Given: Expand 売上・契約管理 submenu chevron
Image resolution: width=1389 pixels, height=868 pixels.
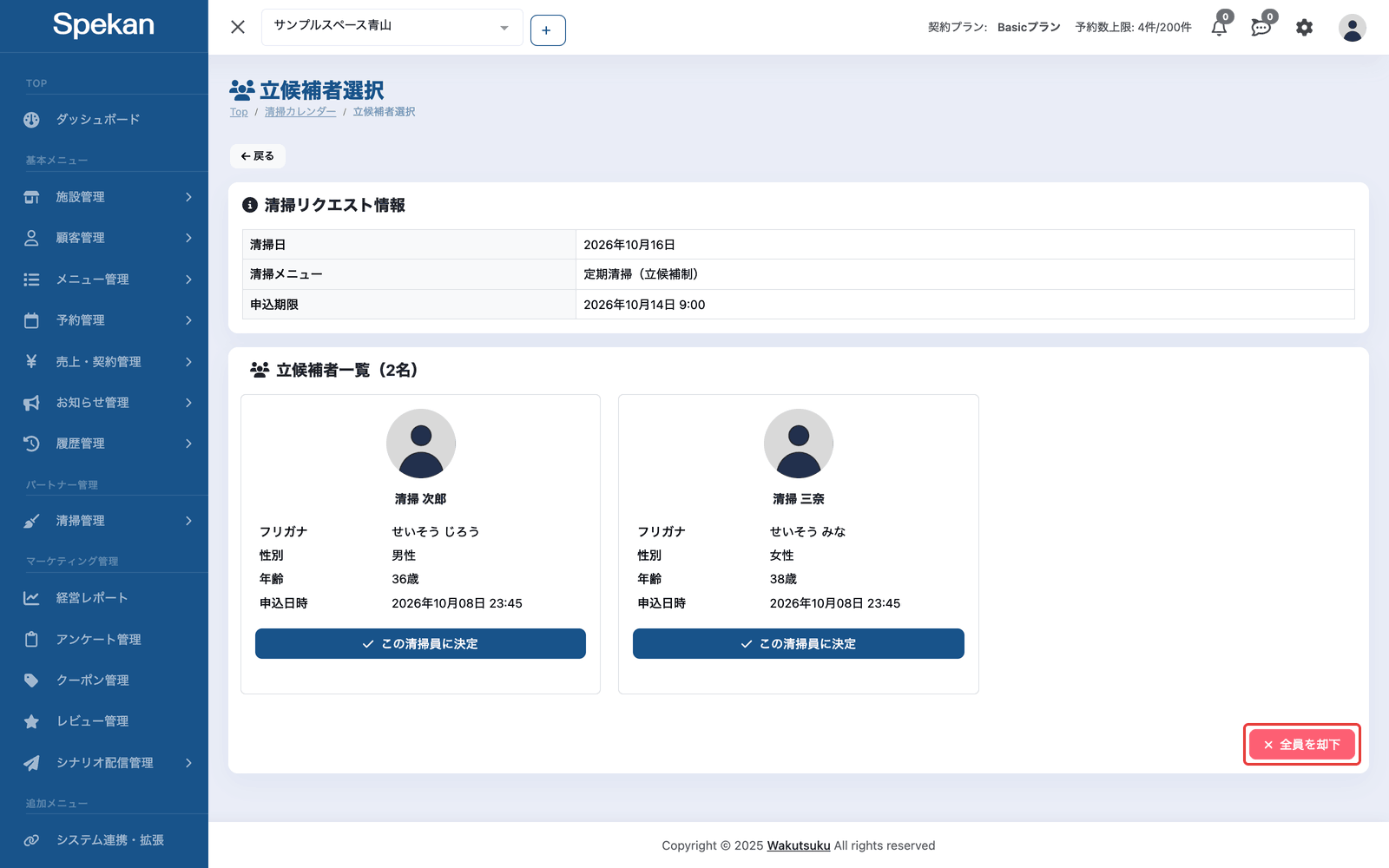Looking at the screenshot, I should tap(188, 361).
